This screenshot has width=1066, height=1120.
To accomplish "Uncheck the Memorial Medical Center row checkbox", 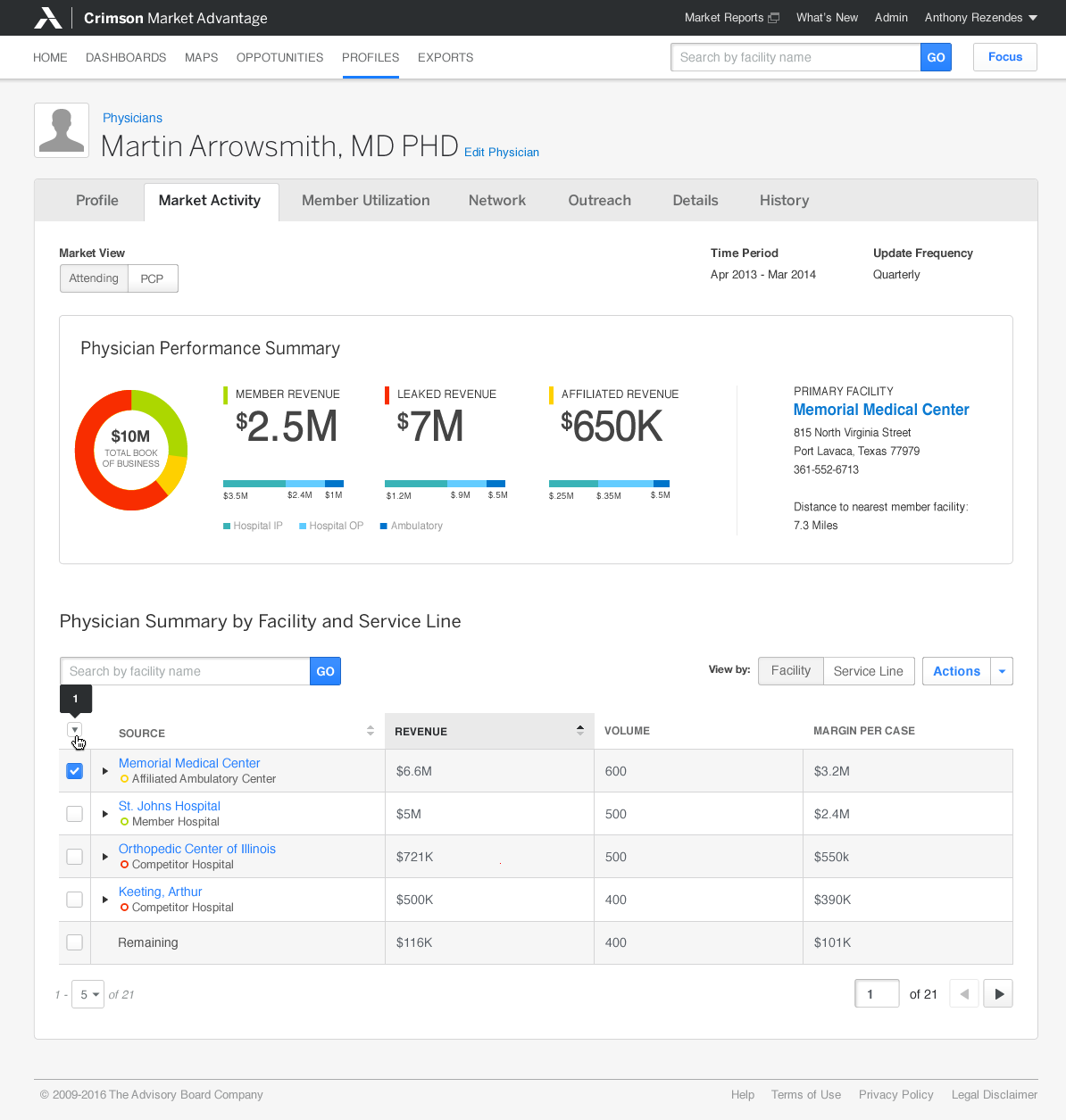I will pos(75,771).
